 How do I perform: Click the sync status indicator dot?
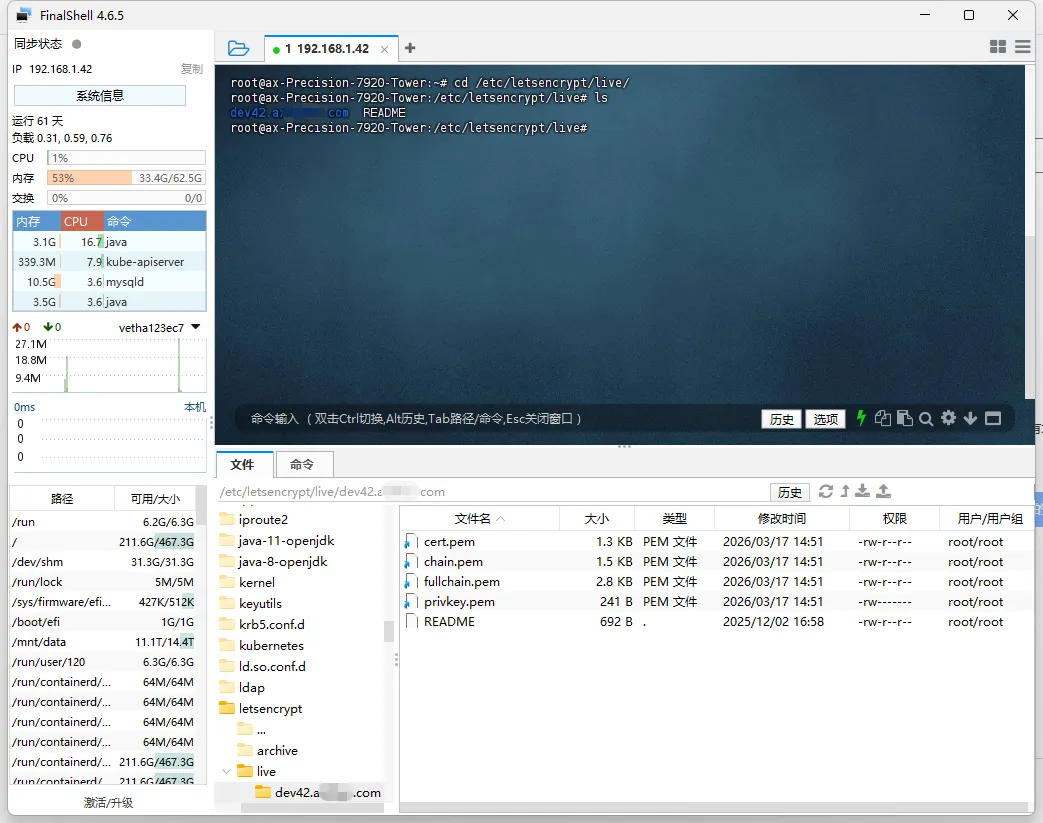coord(76,44)
